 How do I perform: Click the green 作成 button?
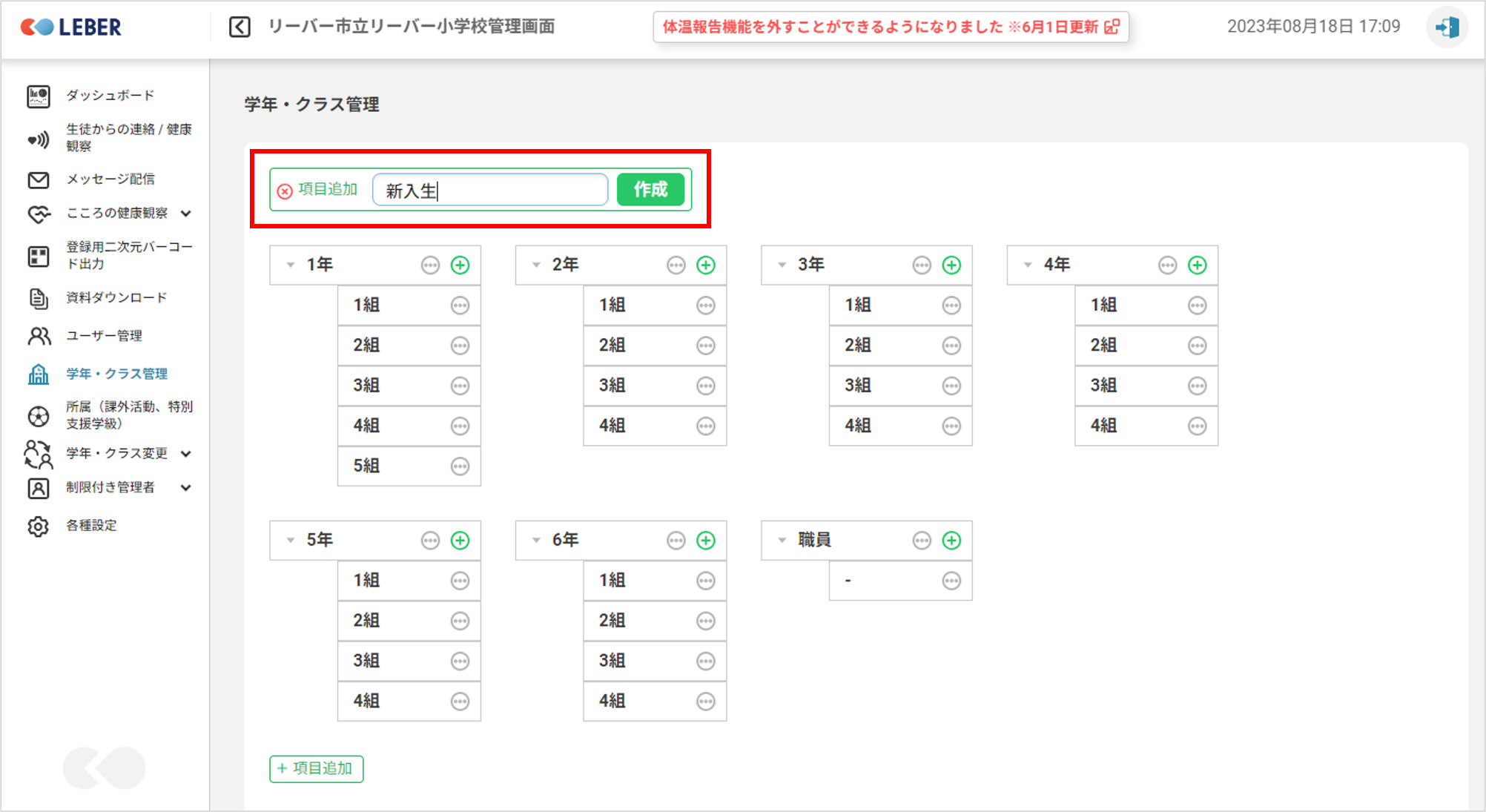coord(650,190)
